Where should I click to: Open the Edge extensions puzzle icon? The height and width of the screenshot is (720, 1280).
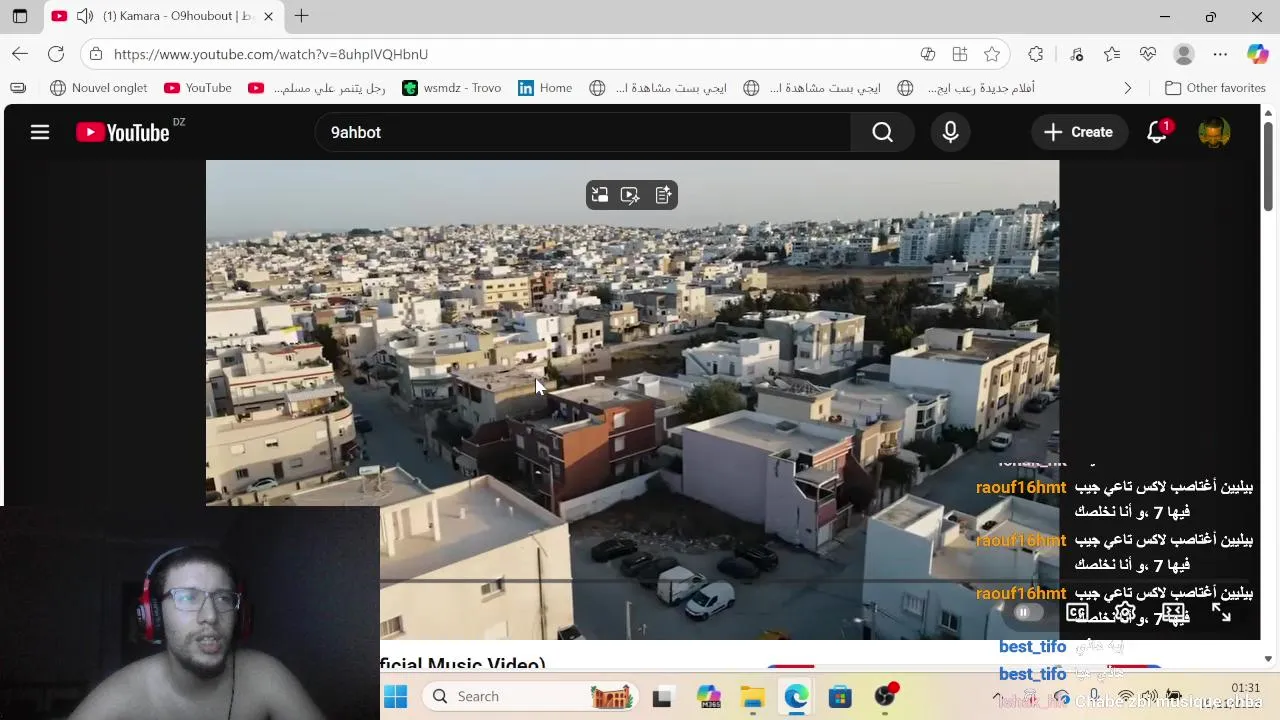[x=1036, y=54]
